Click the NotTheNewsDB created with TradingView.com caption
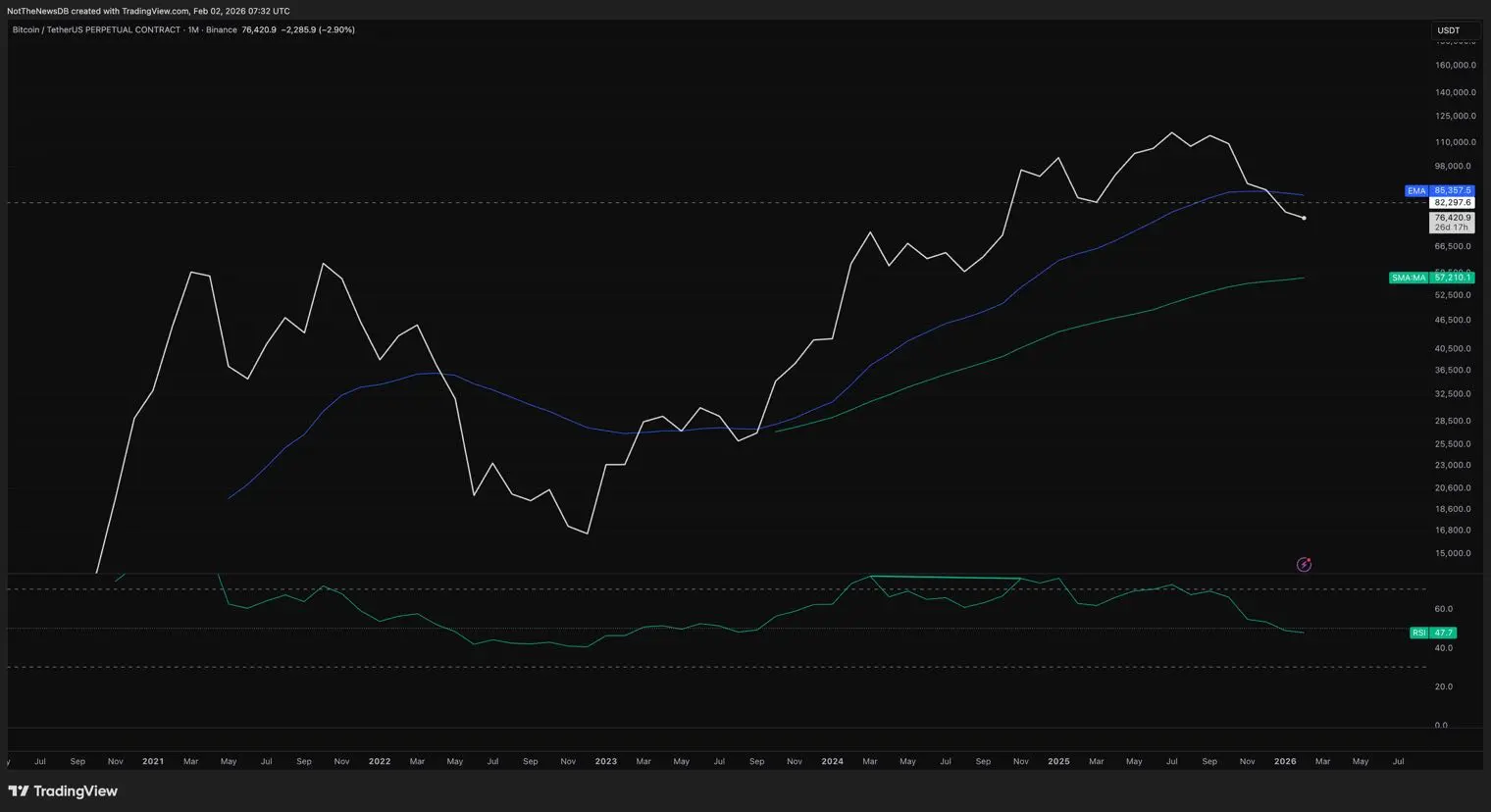Screen dimensions: 1491x812 [x=148, y=11]
